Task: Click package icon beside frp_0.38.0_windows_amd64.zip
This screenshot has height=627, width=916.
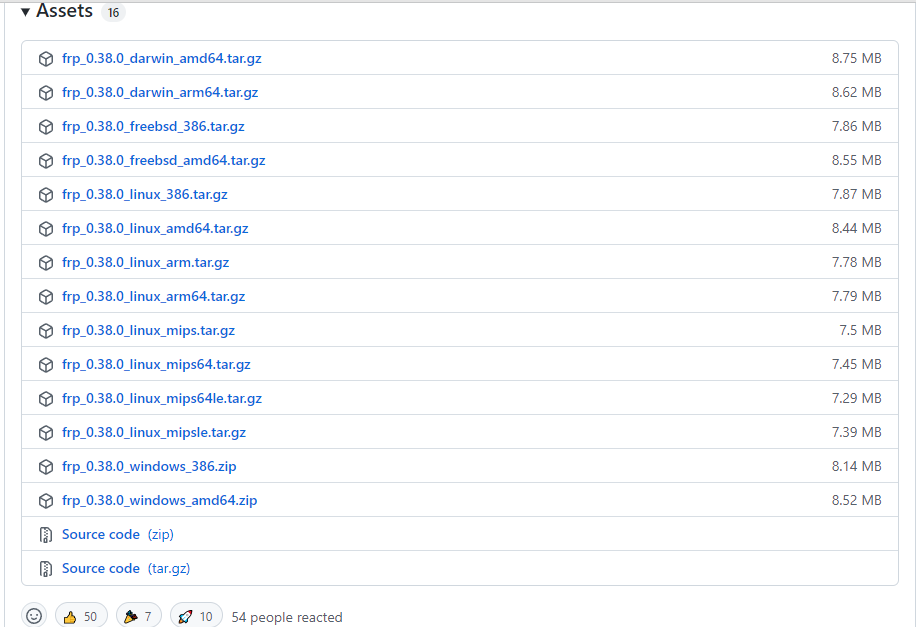Action: pos(45,501)
